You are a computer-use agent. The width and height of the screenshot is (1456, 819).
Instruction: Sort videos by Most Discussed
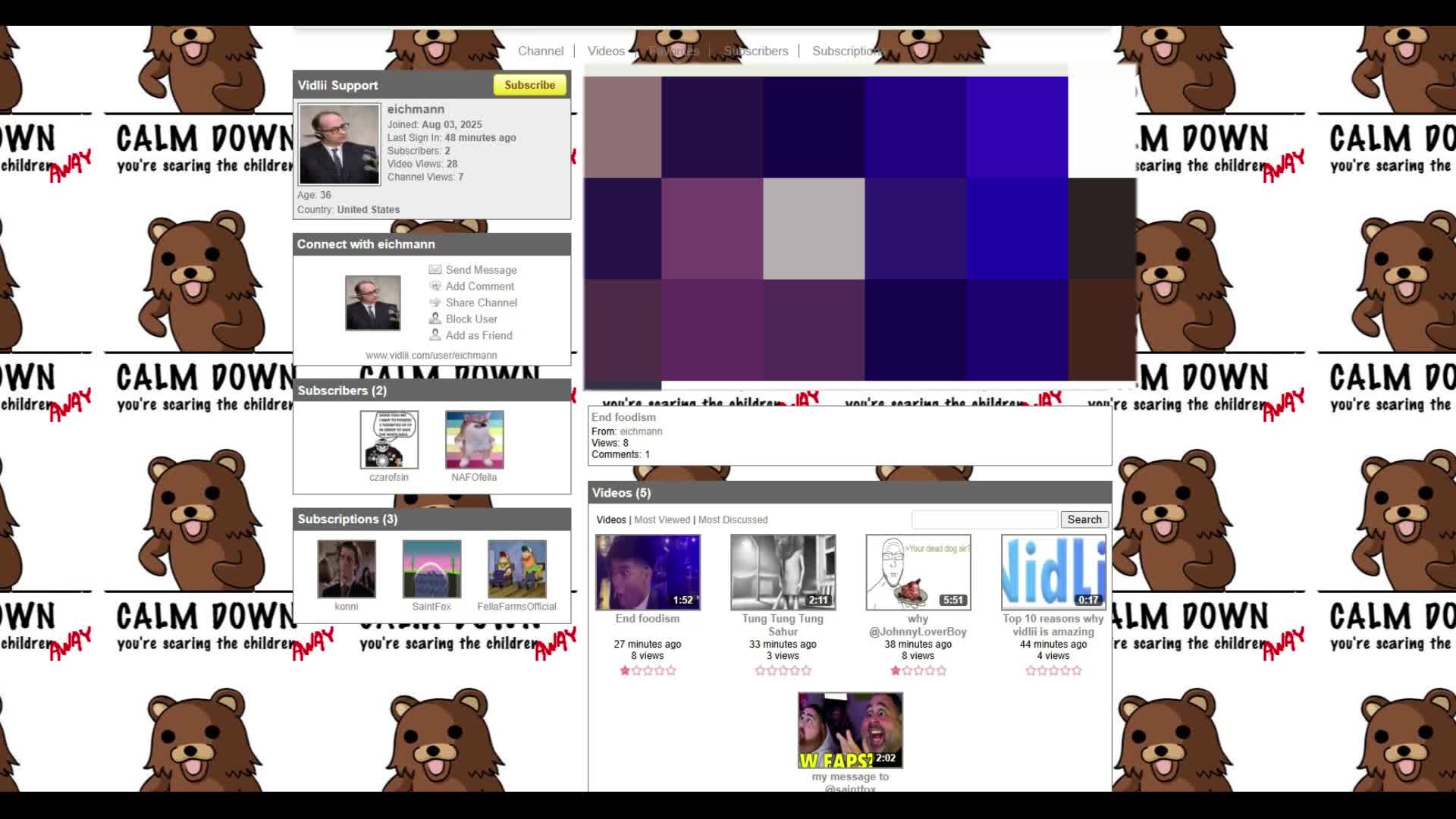(x=733, y=519)
